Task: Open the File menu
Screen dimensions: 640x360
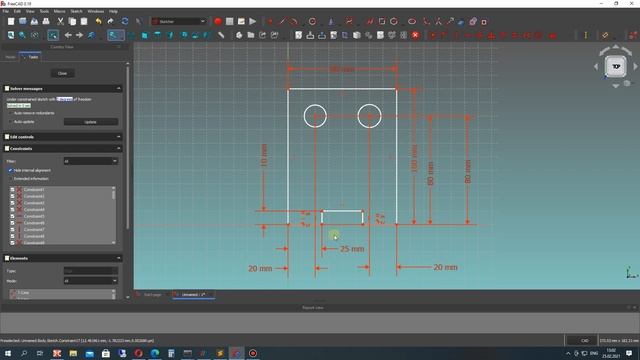Action: coord(6,11)
